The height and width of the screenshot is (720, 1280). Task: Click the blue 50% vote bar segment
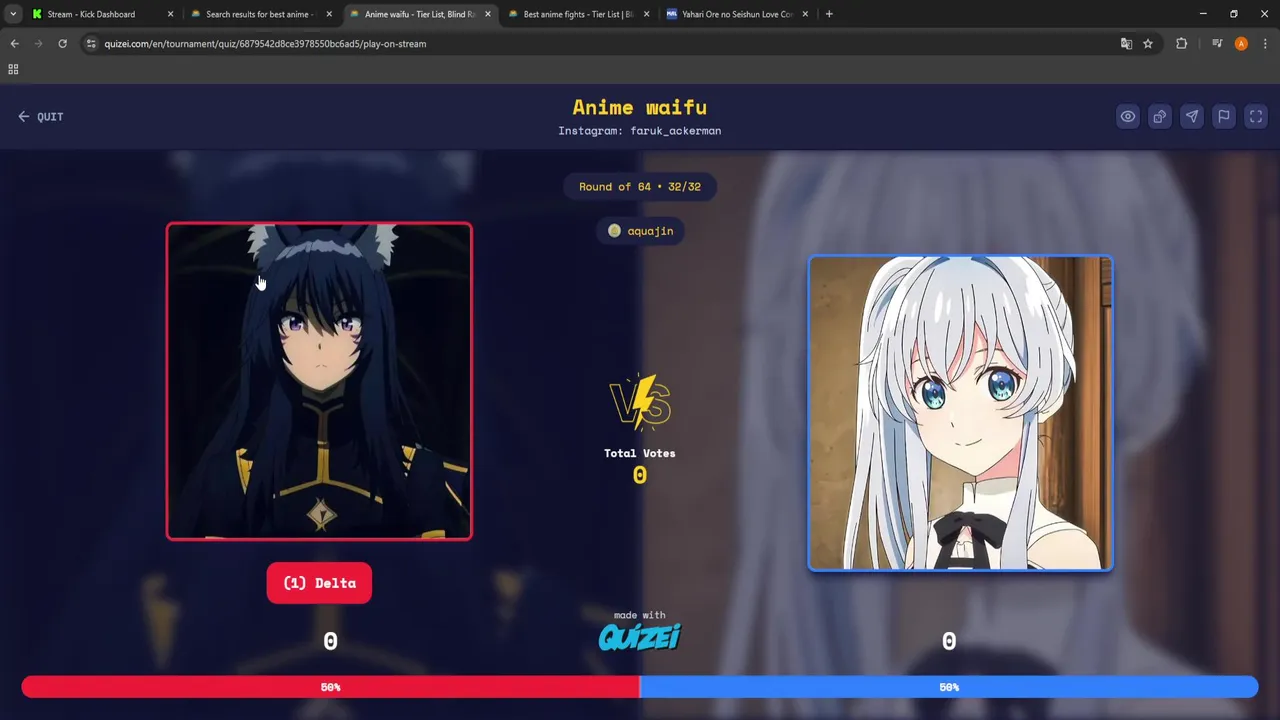pos(949,687)
